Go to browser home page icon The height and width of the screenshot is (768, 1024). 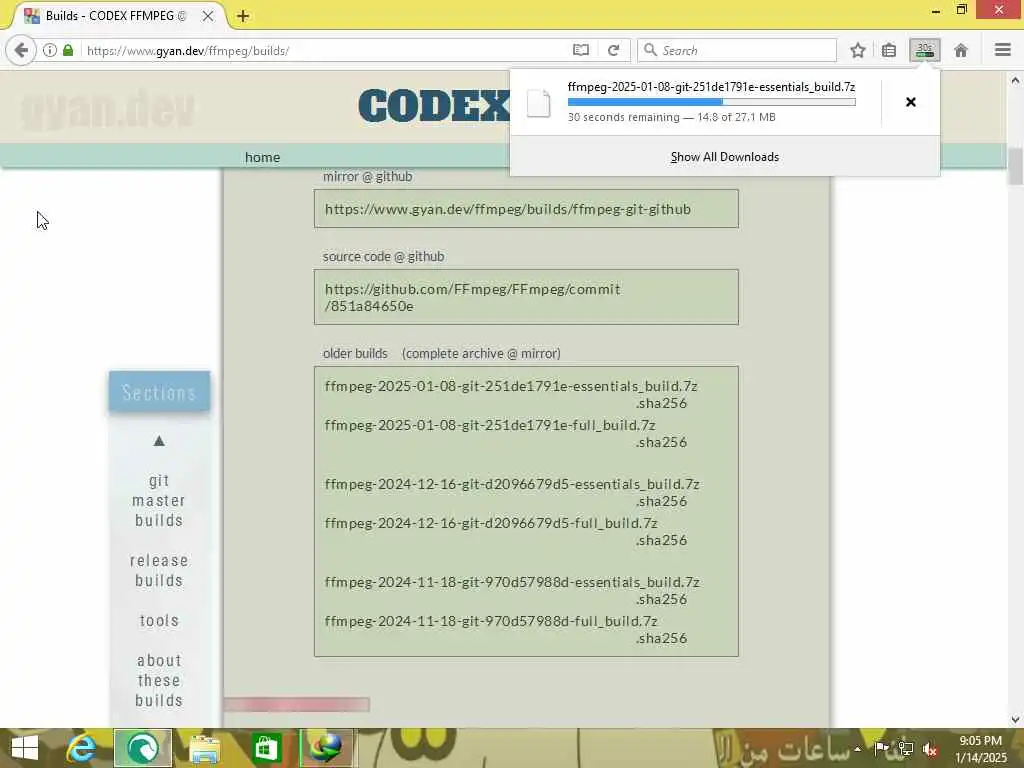pyautogui.click(x=961, y=50)
